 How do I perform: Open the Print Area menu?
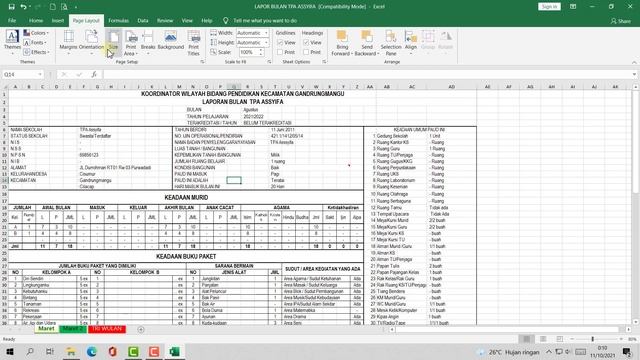pos(131,42)
